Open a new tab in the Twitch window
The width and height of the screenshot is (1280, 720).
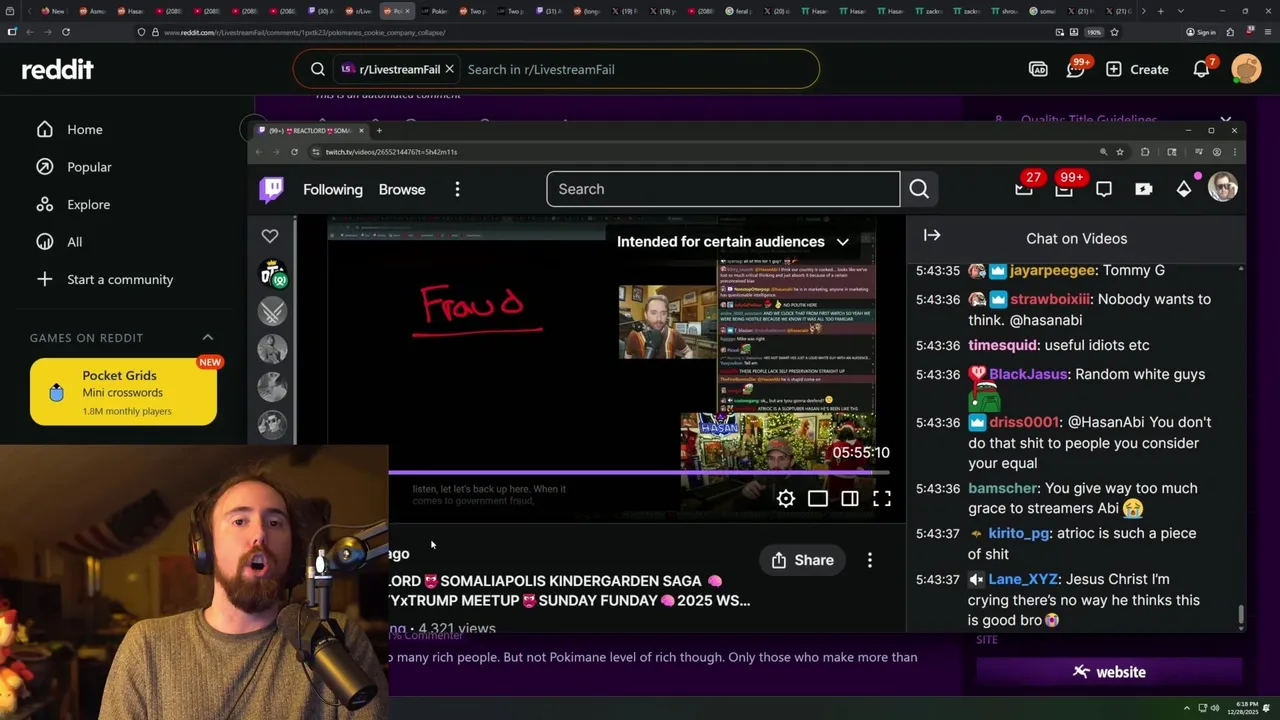pos(379,130)
